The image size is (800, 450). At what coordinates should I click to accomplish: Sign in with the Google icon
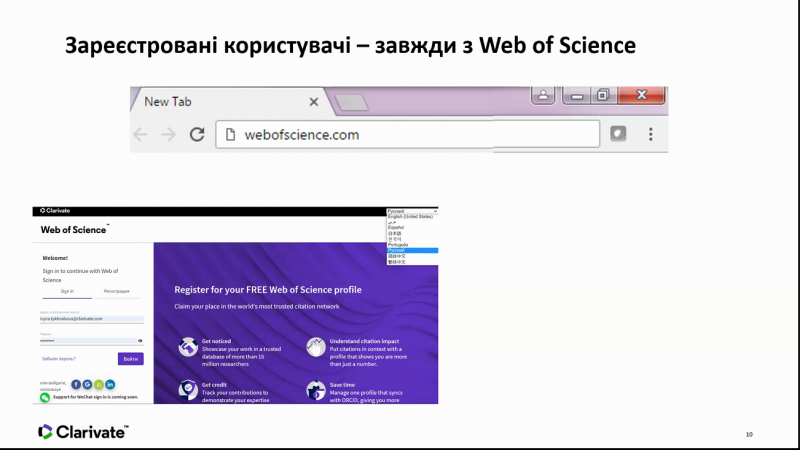point(87,384)
